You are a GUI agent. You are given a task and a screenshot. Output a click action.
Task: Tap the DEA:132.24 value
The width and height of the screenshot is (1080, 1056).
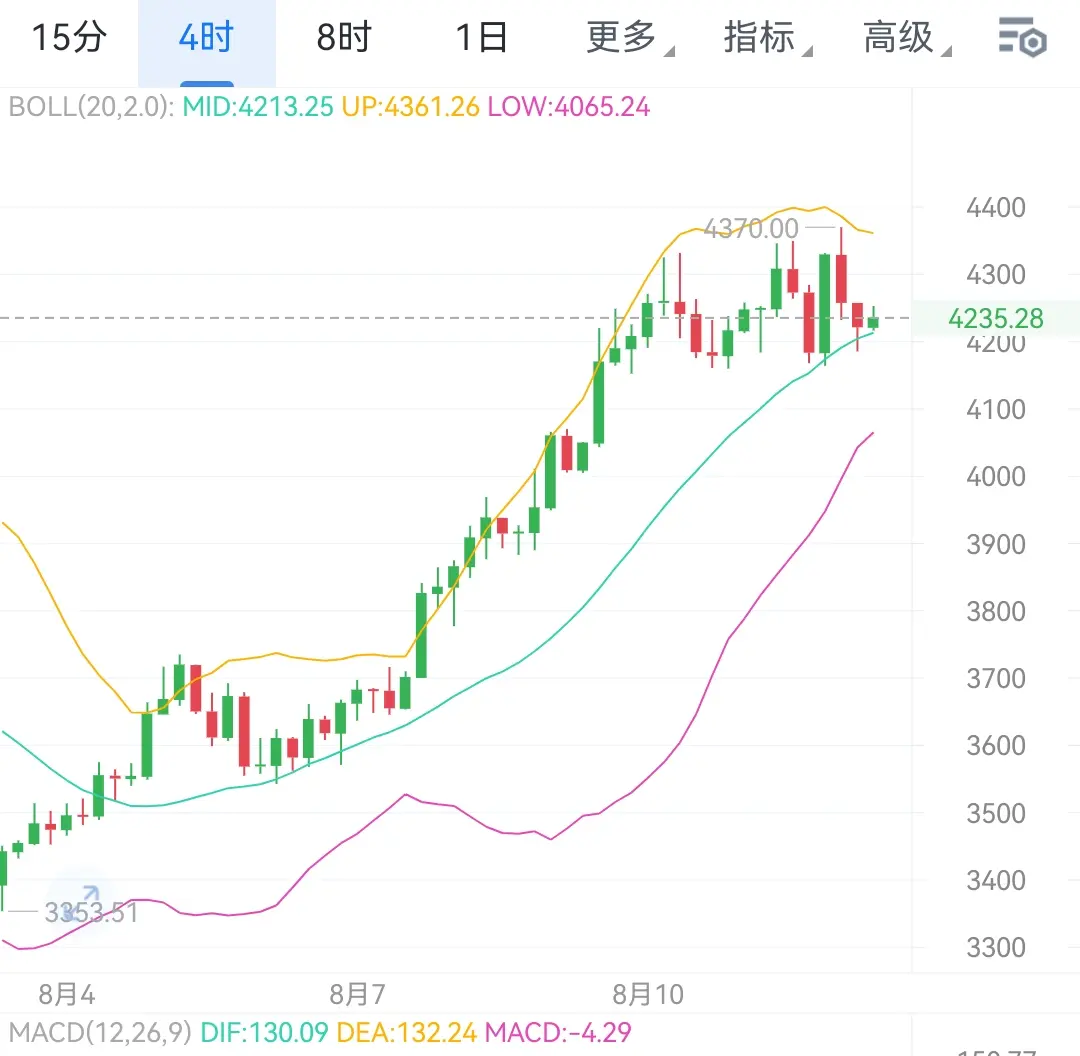coord(406,1033)
